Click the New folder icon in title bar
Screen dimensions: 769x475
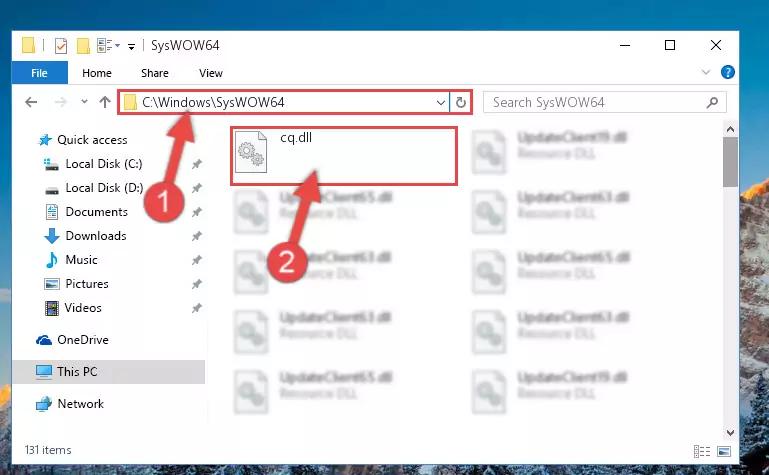(x=83, y=46)
